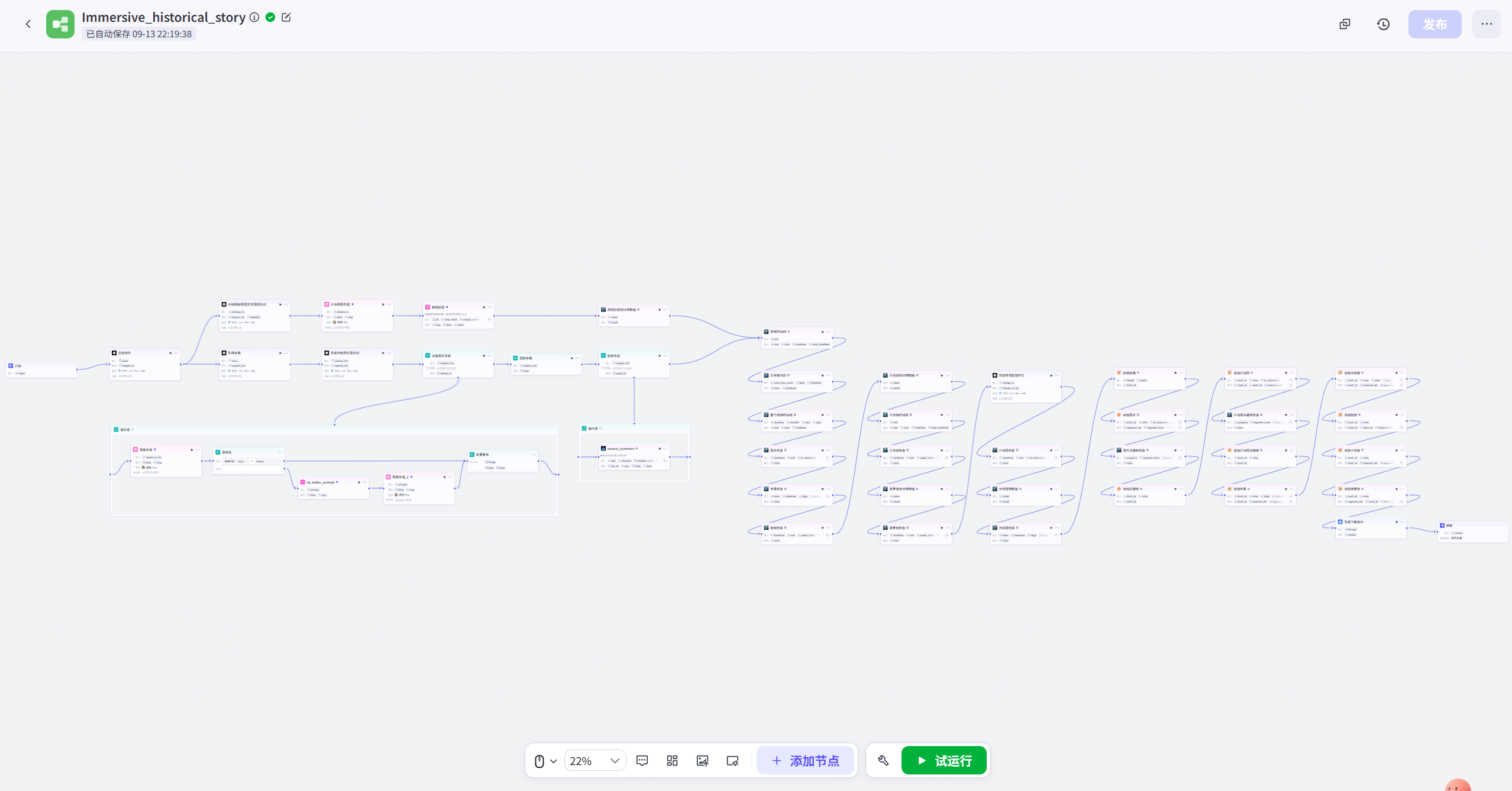Screen dimensions: 1512x791
Task: Select the 提取字幕 node
Action: click(x=547, y=364)
